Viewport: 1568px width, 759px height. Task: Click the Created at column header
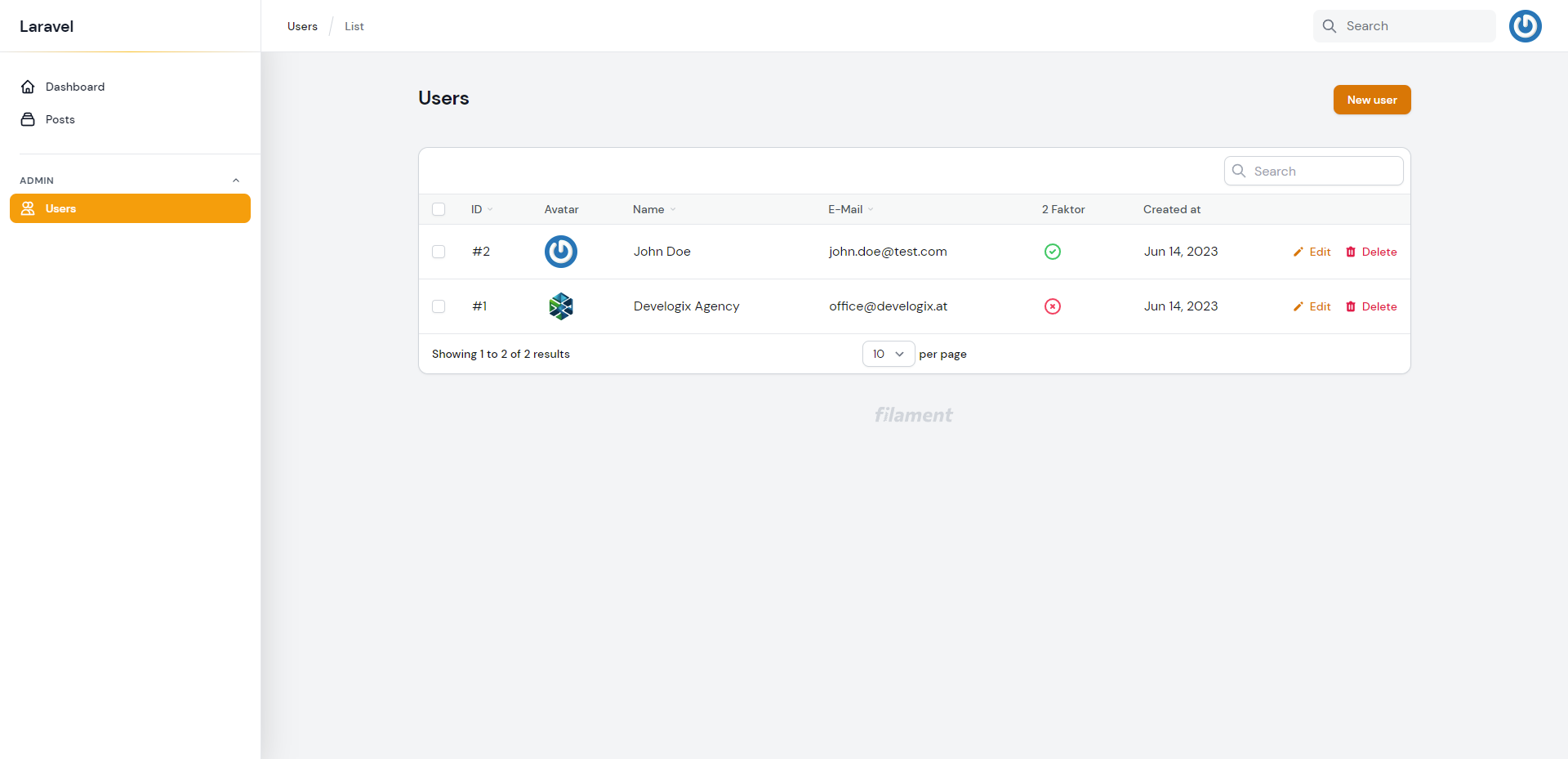point(1172,209)
